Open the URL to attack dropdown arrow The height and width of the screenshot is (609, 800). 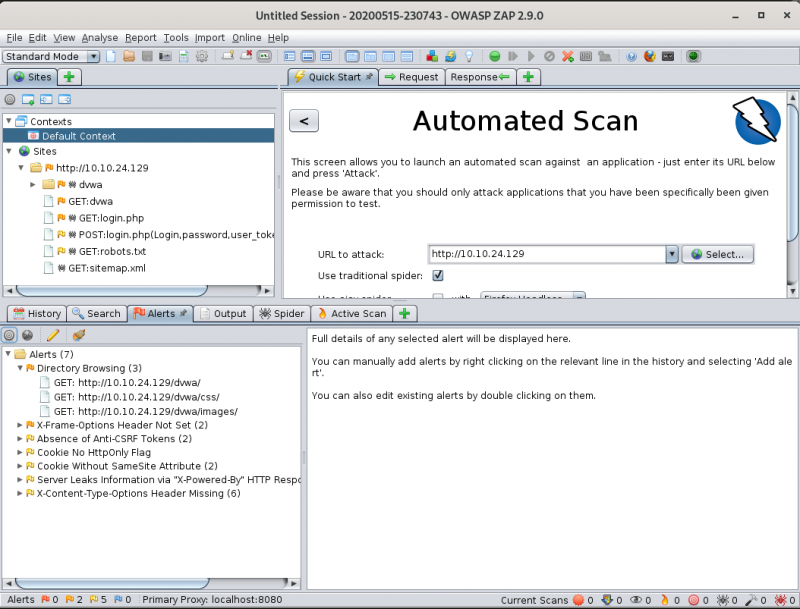(672, 254)
